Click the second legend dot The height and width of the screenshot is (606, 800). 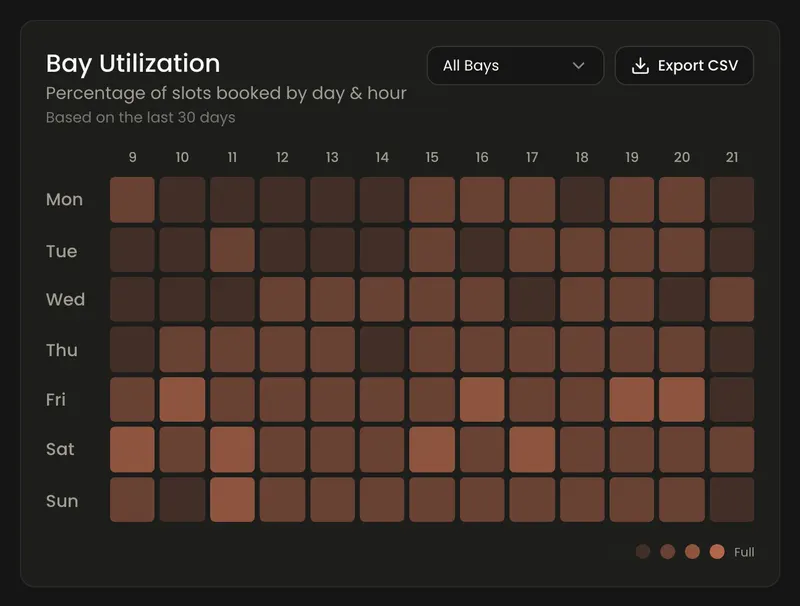668,551
